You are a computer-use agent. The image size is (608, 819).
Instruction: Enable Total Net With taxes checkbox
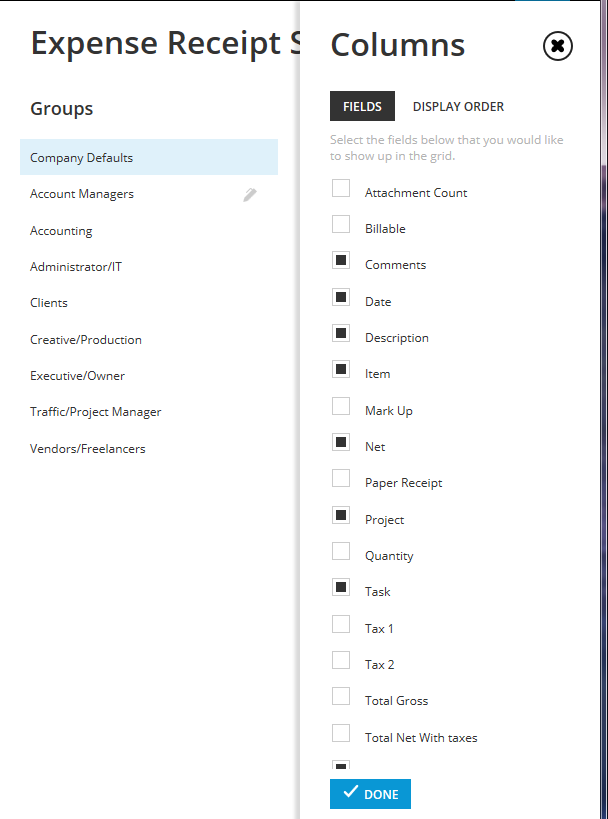tap(341, 733)
